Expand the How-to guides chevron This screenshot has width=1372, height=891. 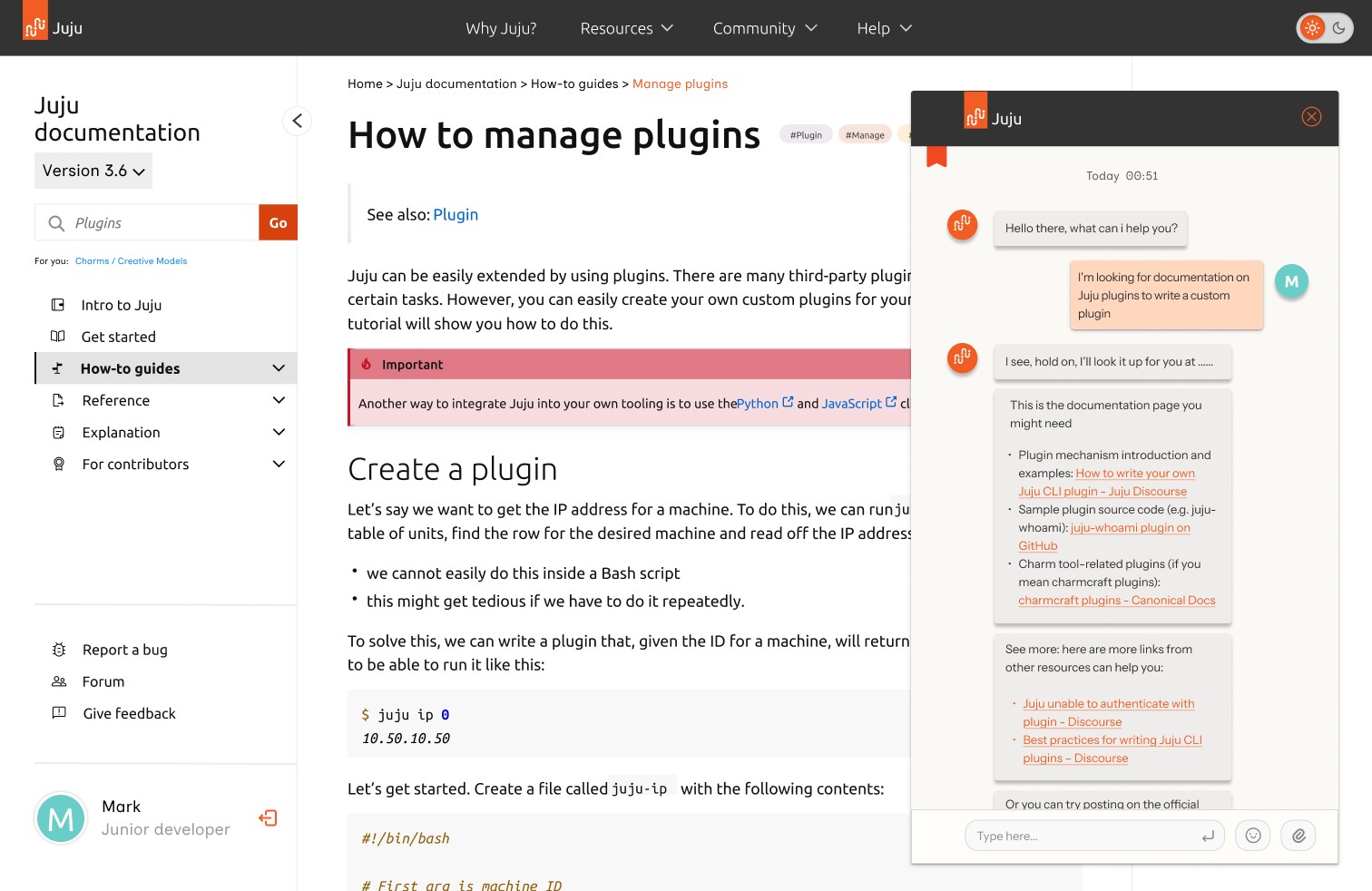click(x=279, y=368)
